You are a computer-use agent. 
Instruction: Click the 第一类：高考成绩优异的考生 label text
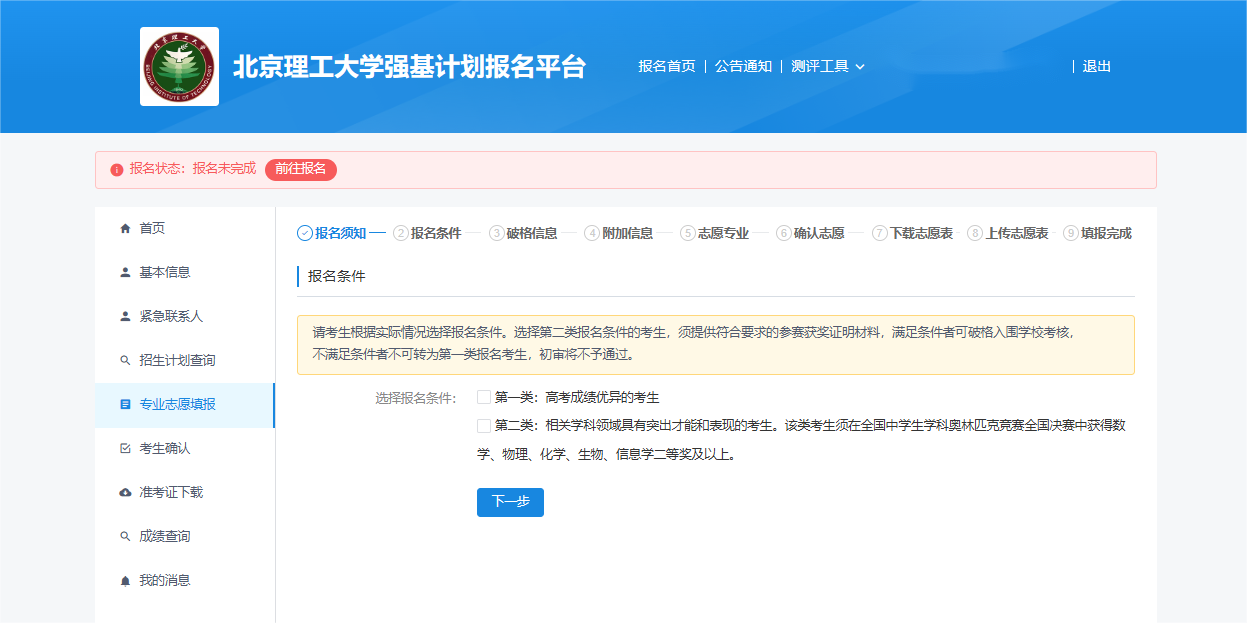tap(577, 397)
